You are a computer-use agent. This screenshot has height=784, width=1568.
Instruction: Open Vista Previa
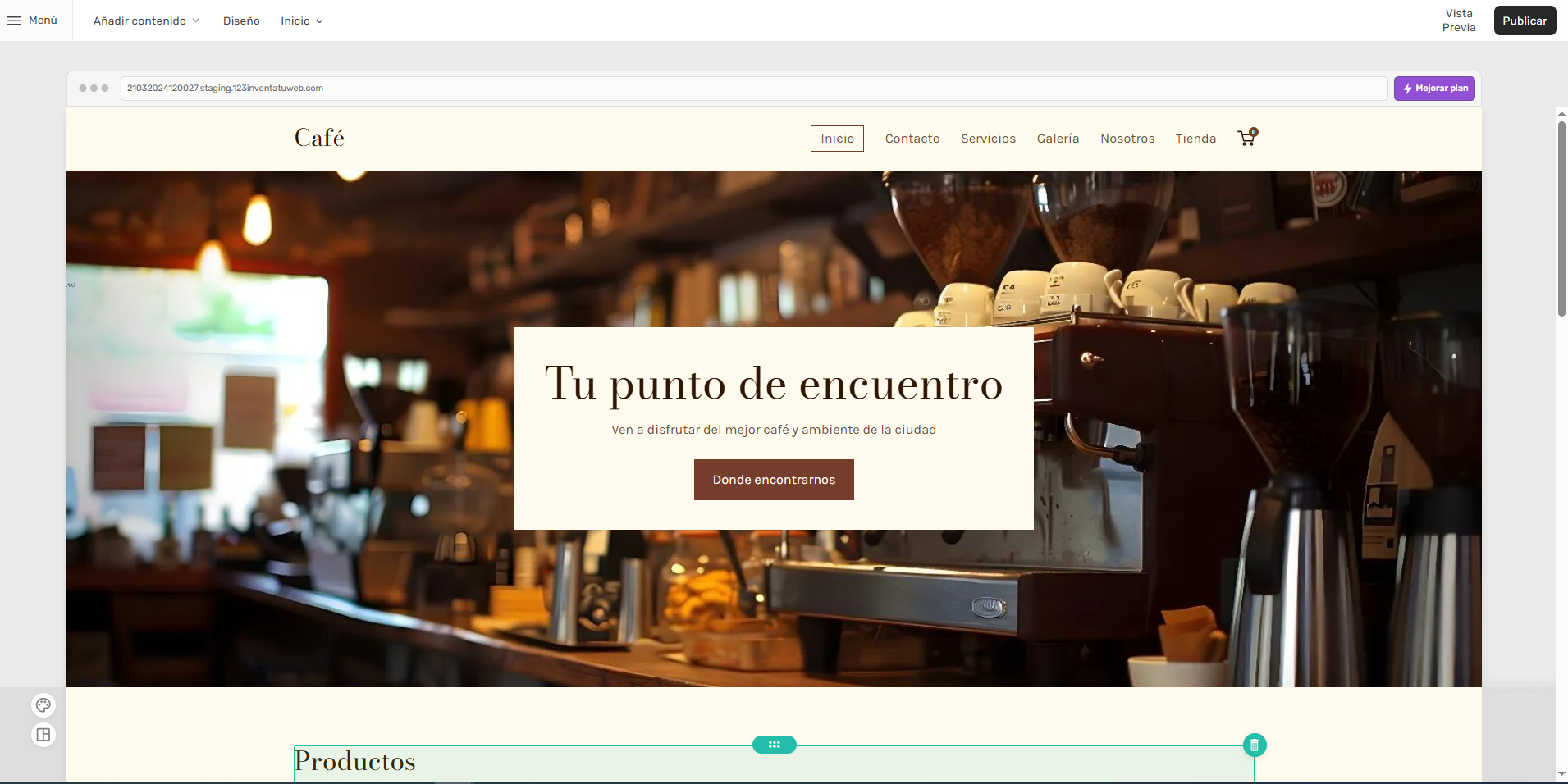(1459, 21)
